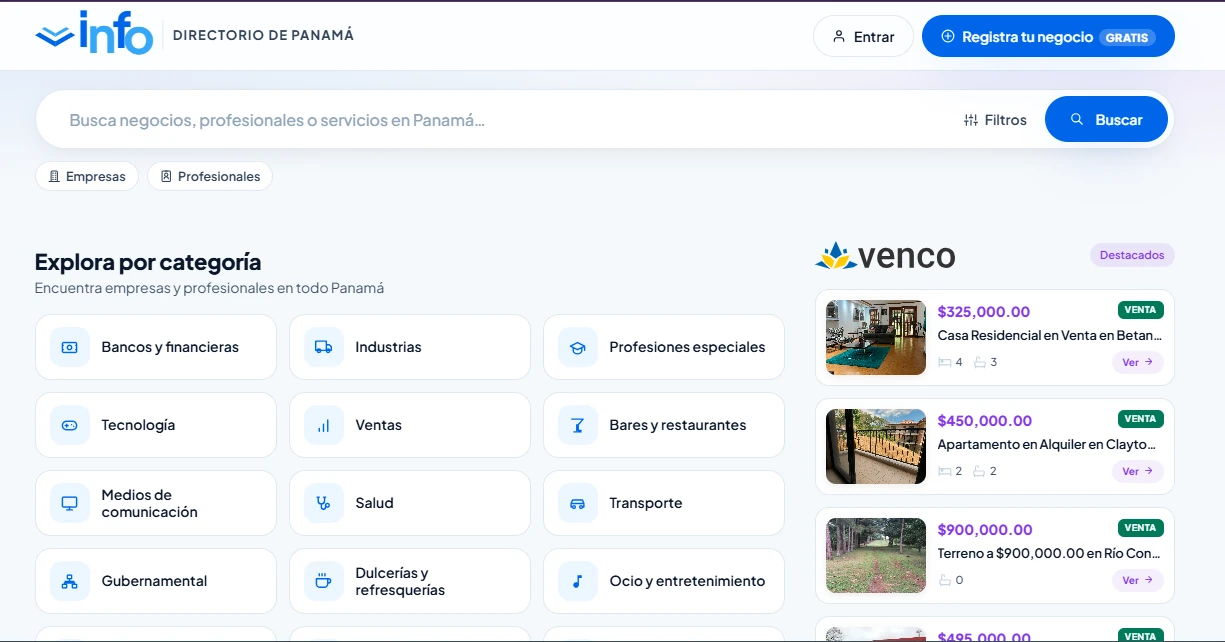Go to the Transporte category
Image resolution: width=1225 pixels, height=642 pixels.
point(664,503)
